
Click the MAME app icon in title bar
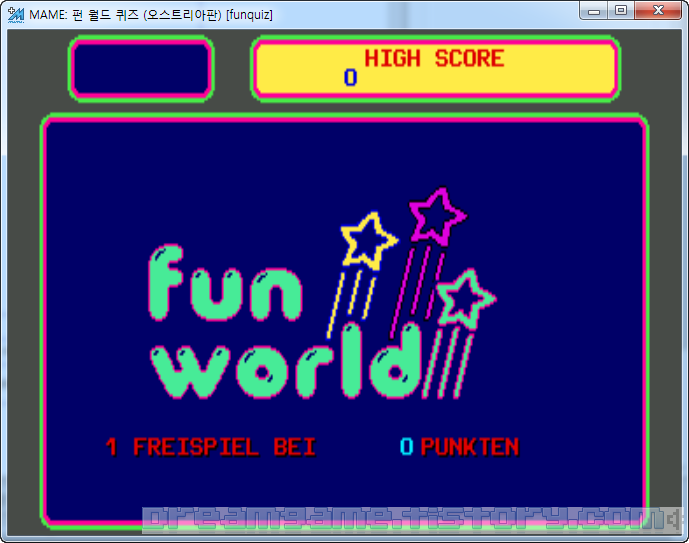(16, 14)
